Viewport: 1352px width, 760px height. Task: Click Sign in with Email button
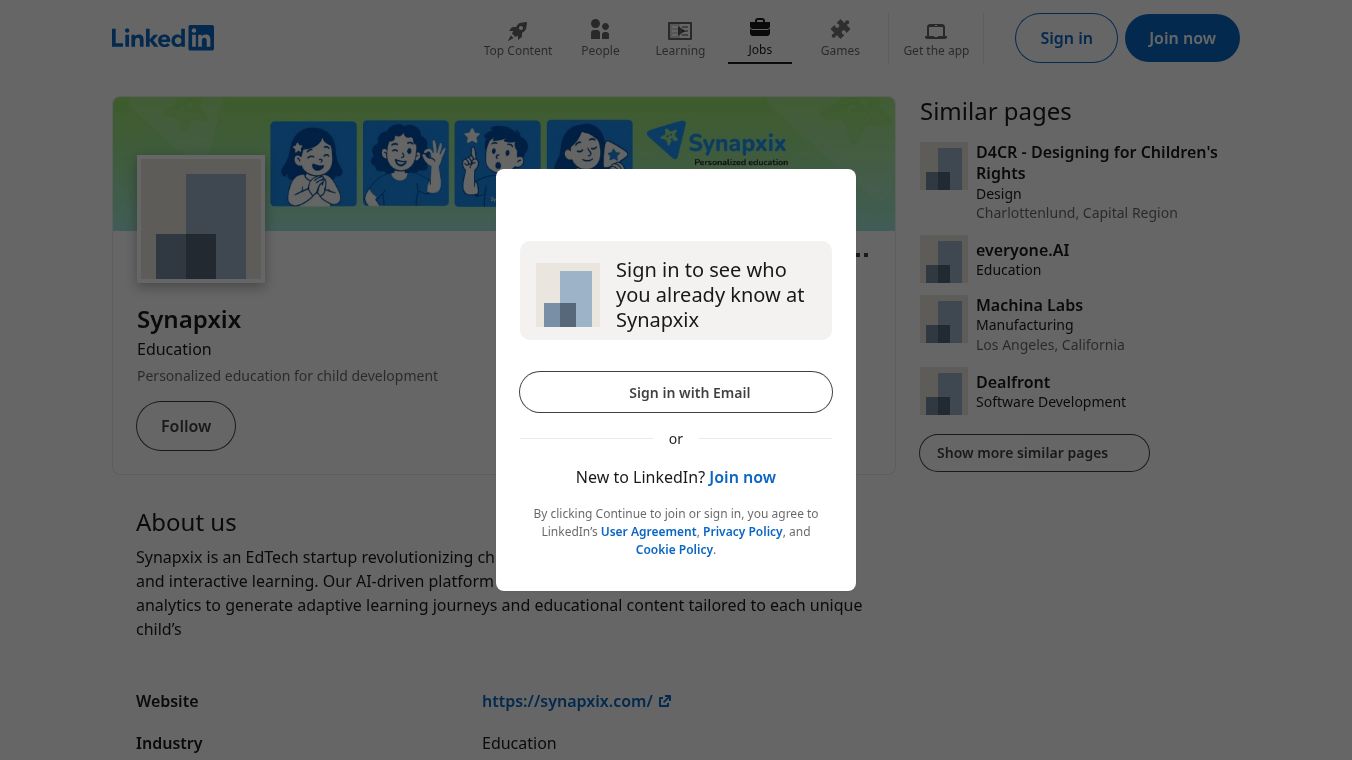click(x=676, y=392)
